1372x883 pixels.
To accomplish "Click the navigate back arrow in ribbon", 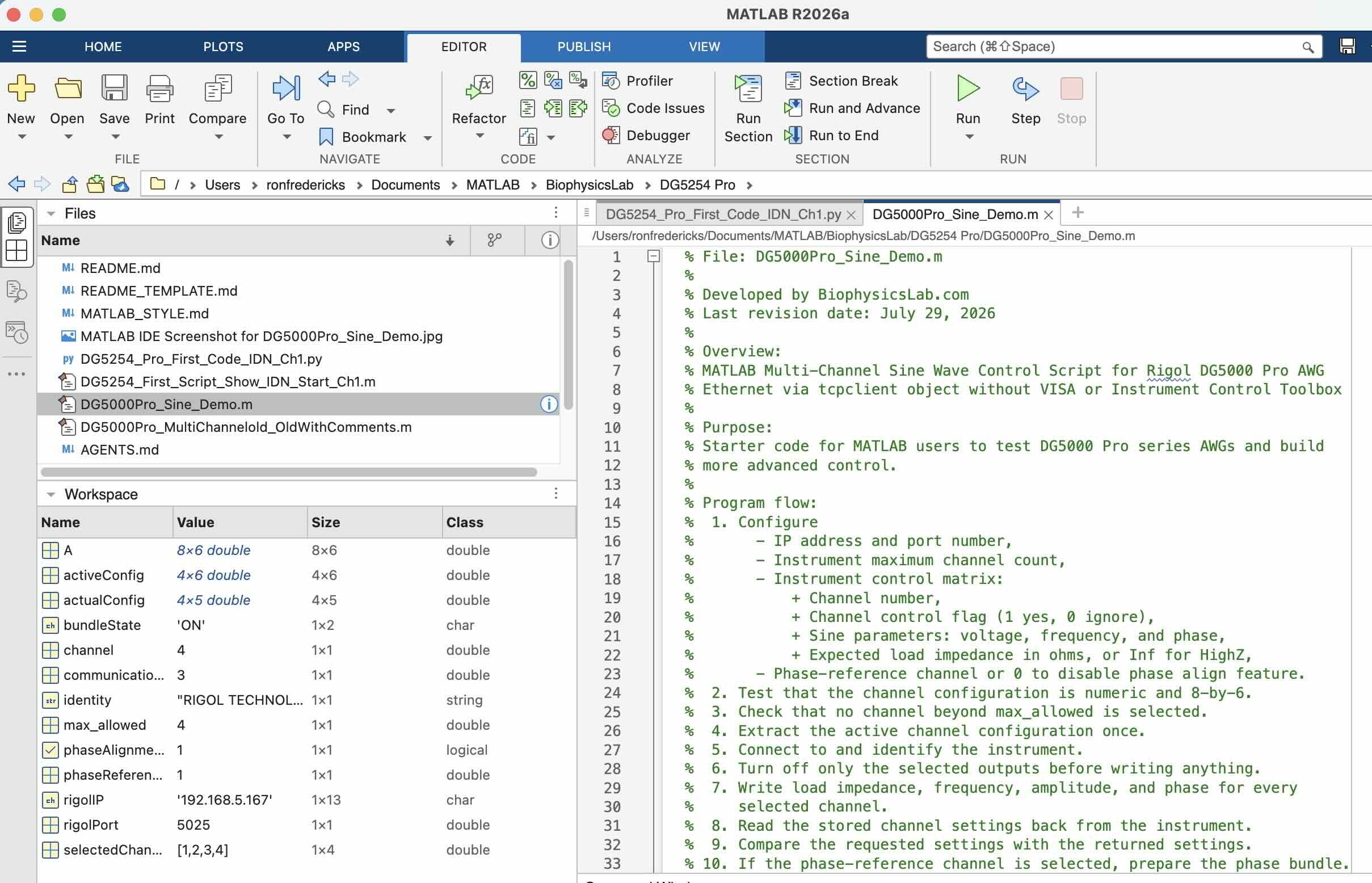I will 327,79.
